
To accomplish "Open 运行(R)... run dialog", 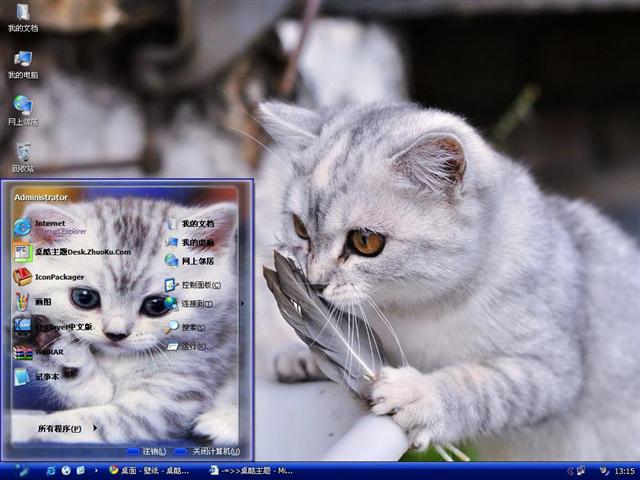I will (x=189, y=347).
